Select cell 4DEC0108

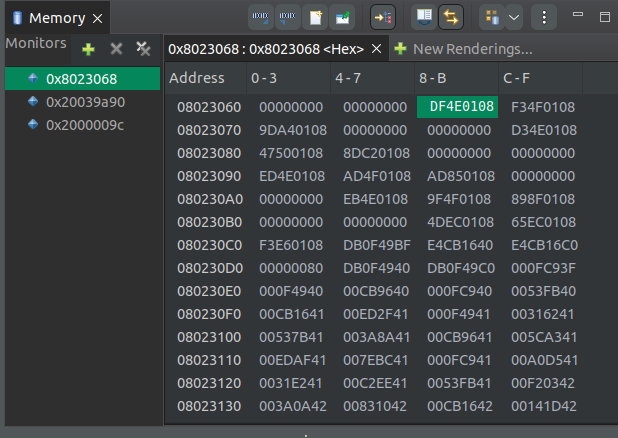pos(460,222)
